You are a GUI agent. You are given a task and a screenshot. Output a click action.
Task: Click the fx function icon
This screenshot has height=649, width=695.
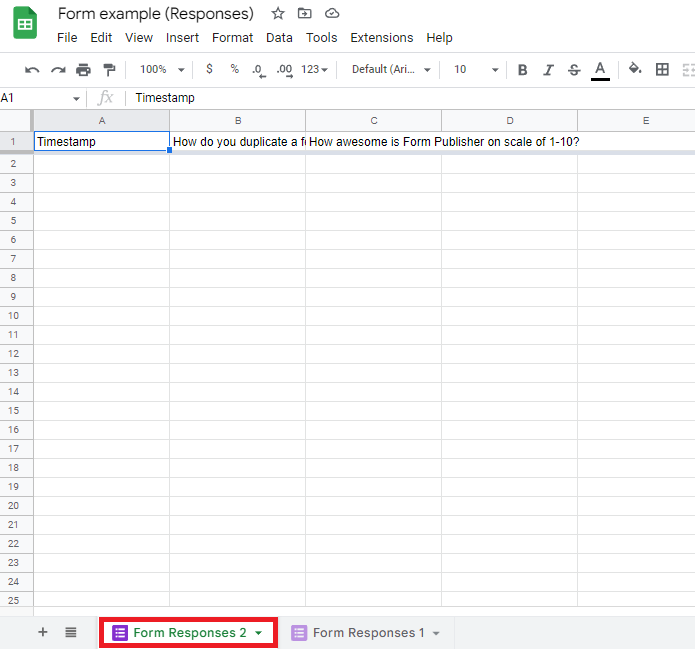click(105, 98)
